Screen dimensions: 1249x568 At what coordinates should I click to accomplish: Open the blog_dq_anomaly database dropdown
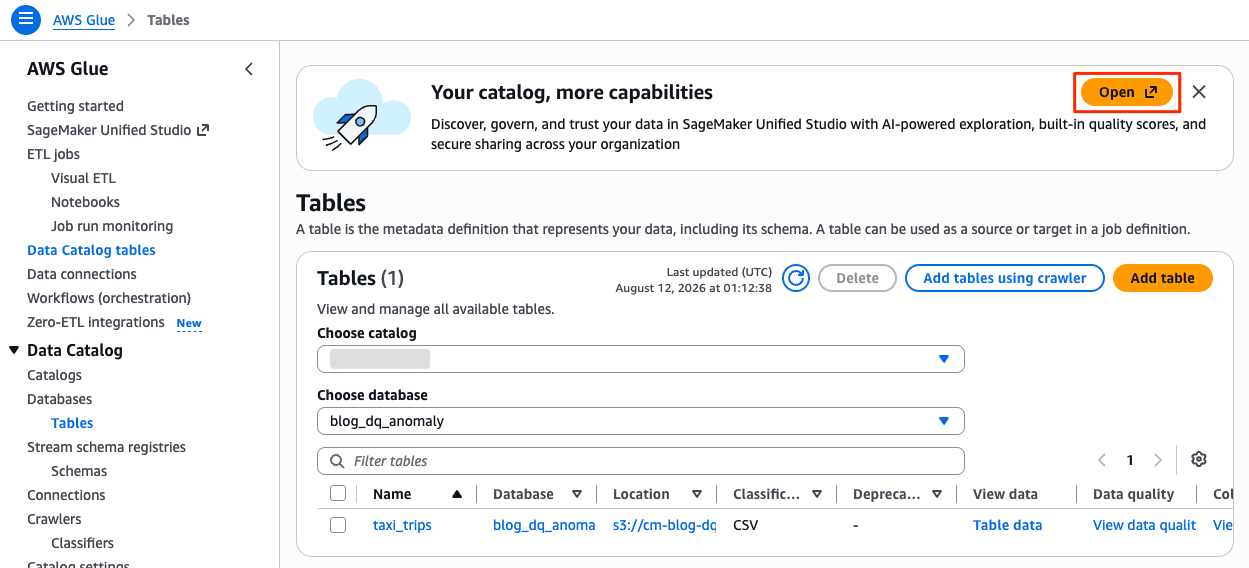[641, 421]
